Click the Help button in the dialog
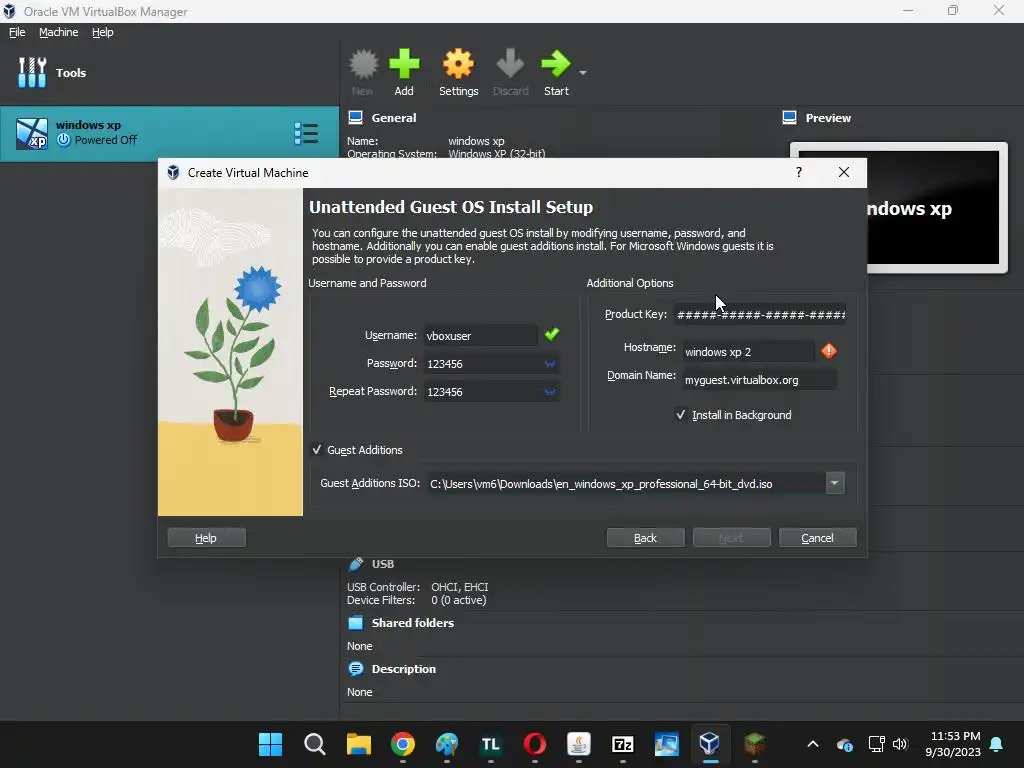 [x=206, y=537]
